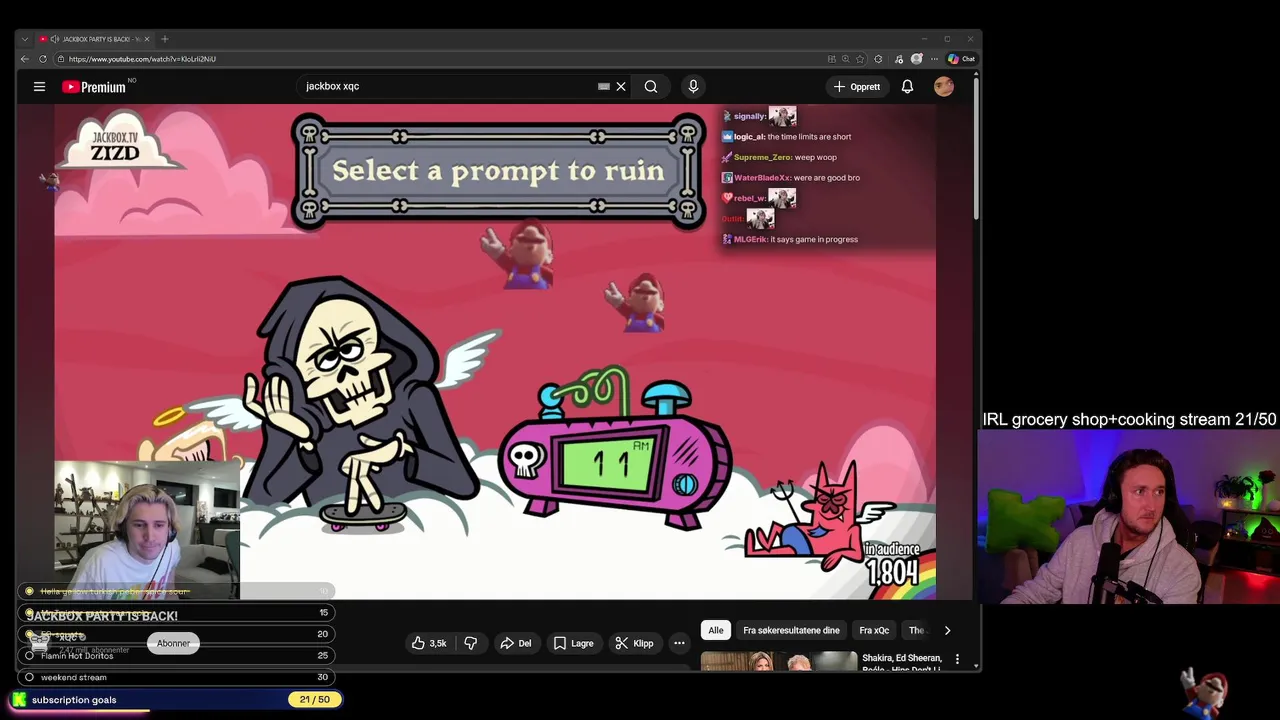The height and width of the screenshot is (720, 1280).
Task: Open the YouTube notifications bell
Action: (x=907, y=87)
